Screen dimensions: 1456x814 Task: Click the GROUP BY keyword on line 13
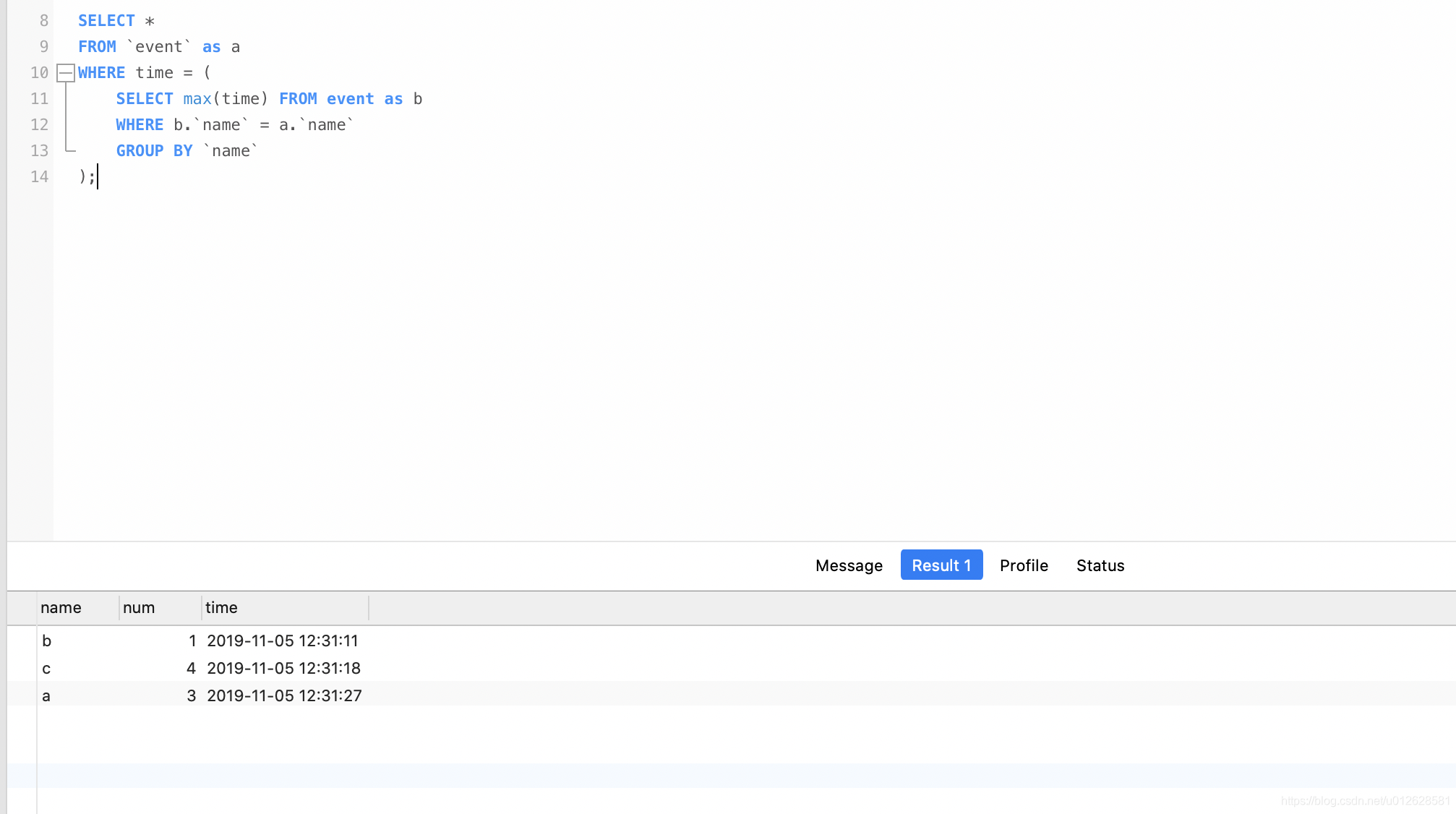point(154,151)
